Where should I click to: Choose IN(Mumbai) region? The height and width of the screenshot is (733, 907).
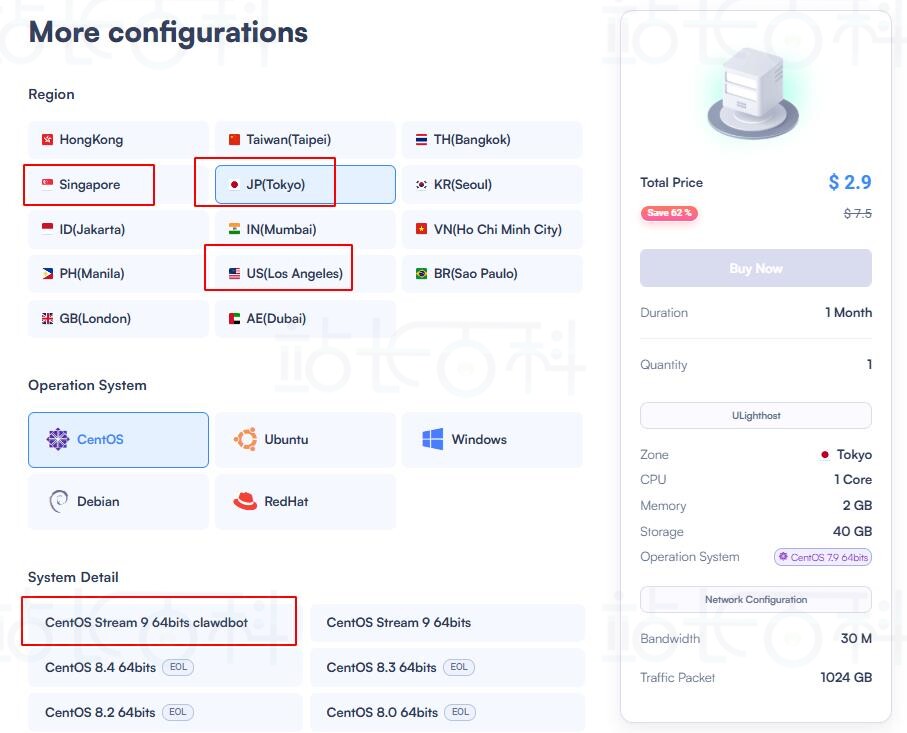coord(305,229)
